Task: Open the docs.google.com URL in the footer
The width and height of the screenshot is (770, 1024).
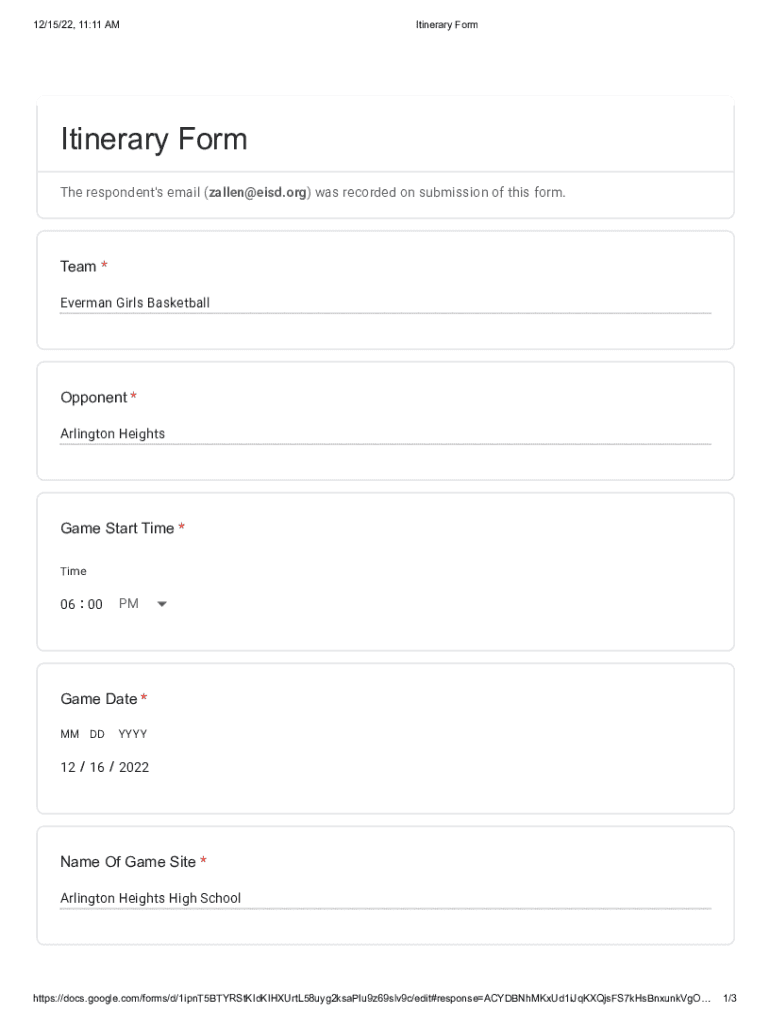Action: (372, 998)
